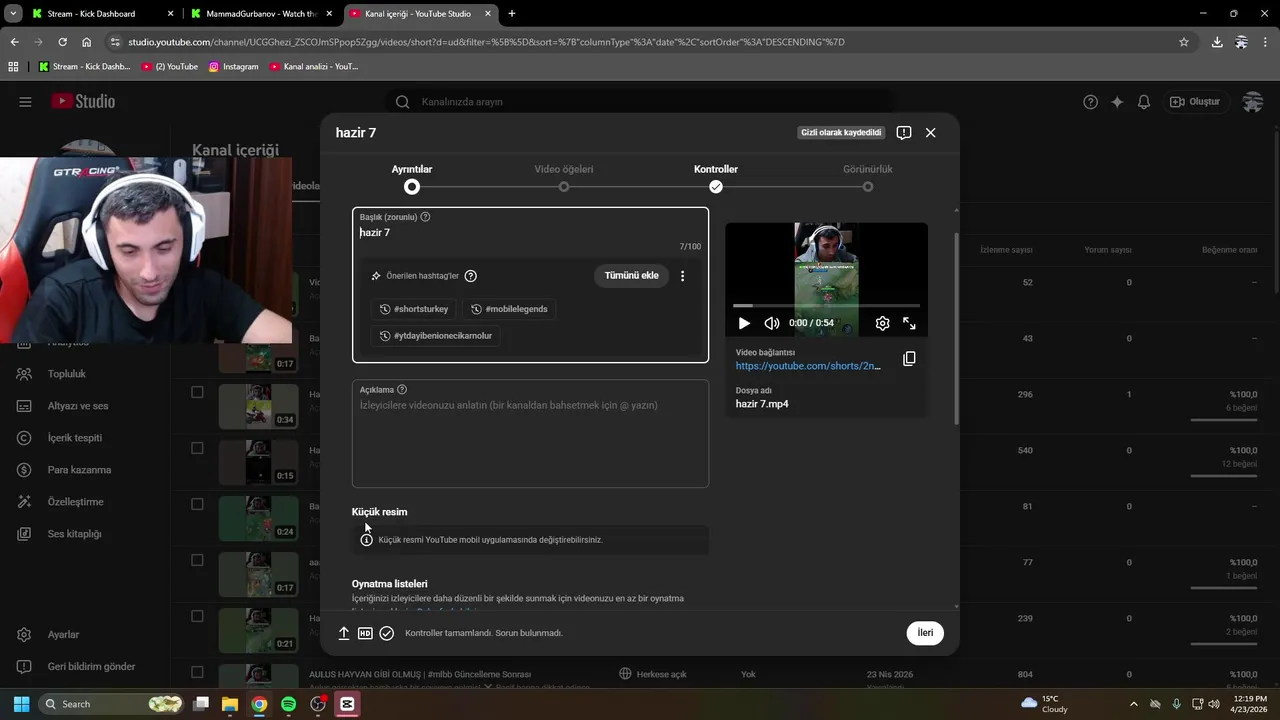Switch to the MammadGurbanov browser tab
Screen dimensions: 1280x720
click(x=260, y=14)
